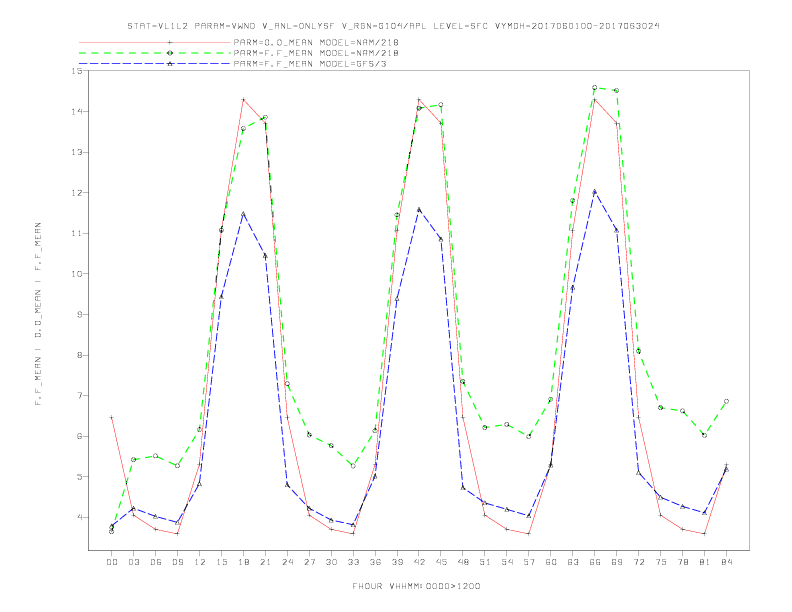Click x-axis tick label 69
The width and height of the screenshot is (792, 612).
[617, 562]
